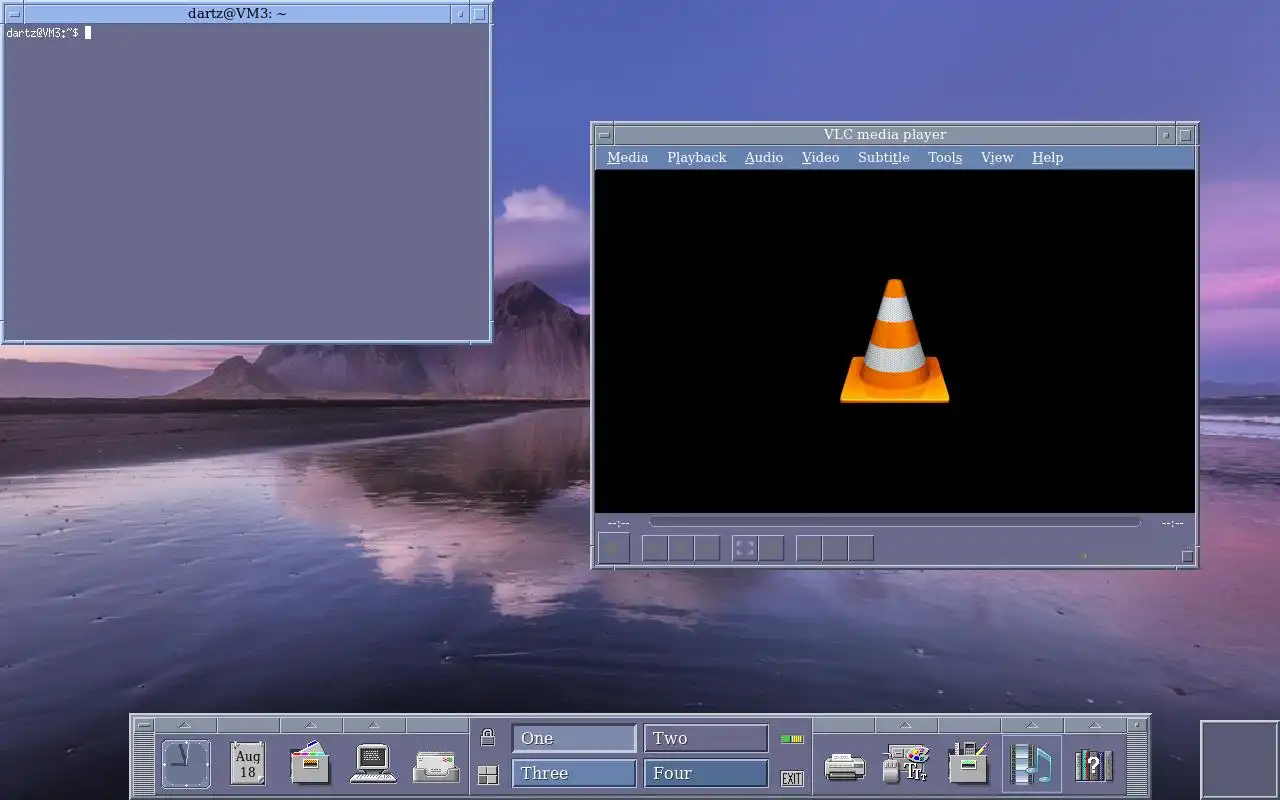Open the Tools menu in VLC
The width and height of the screenshot is (1280, 800).
point(944,157)
